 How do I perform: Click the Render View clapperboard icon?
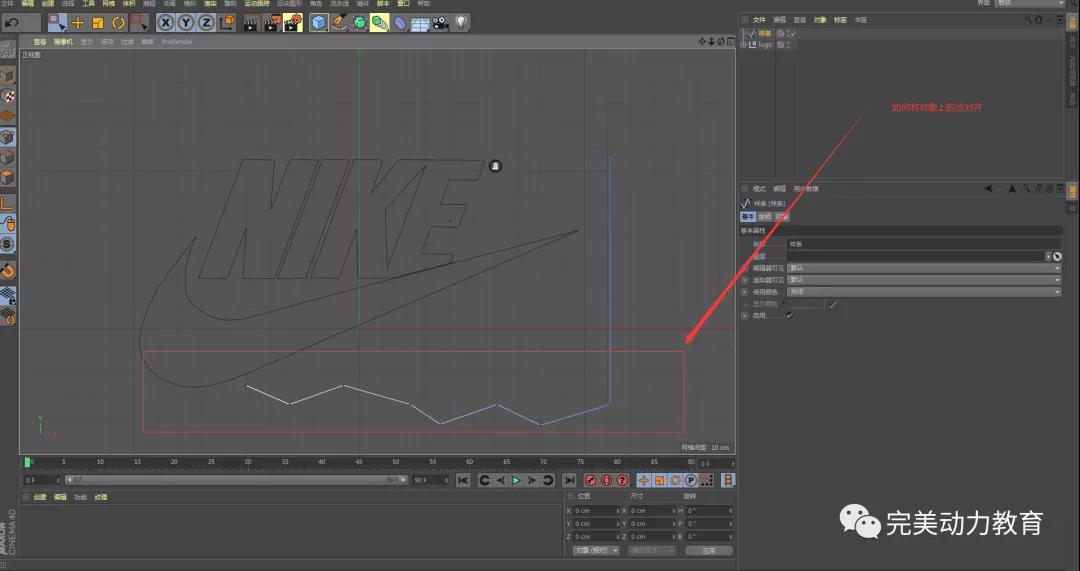click(x=251, y=23)
